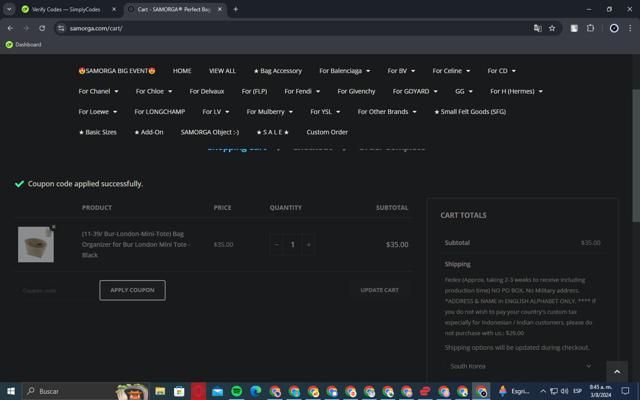Expand the For Balenciaga dropdown
This screenshot has width=640, height=400.
click(345, 71)
